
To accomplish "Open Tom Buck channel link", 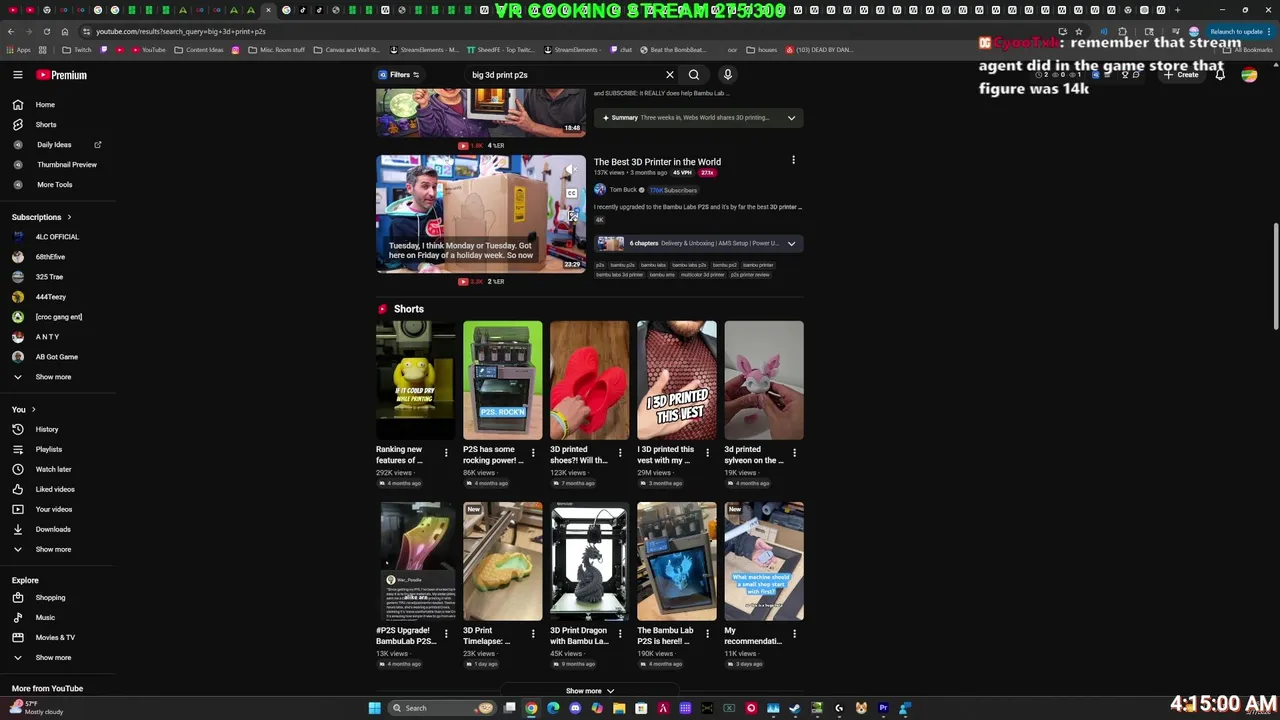I will 623,190.
